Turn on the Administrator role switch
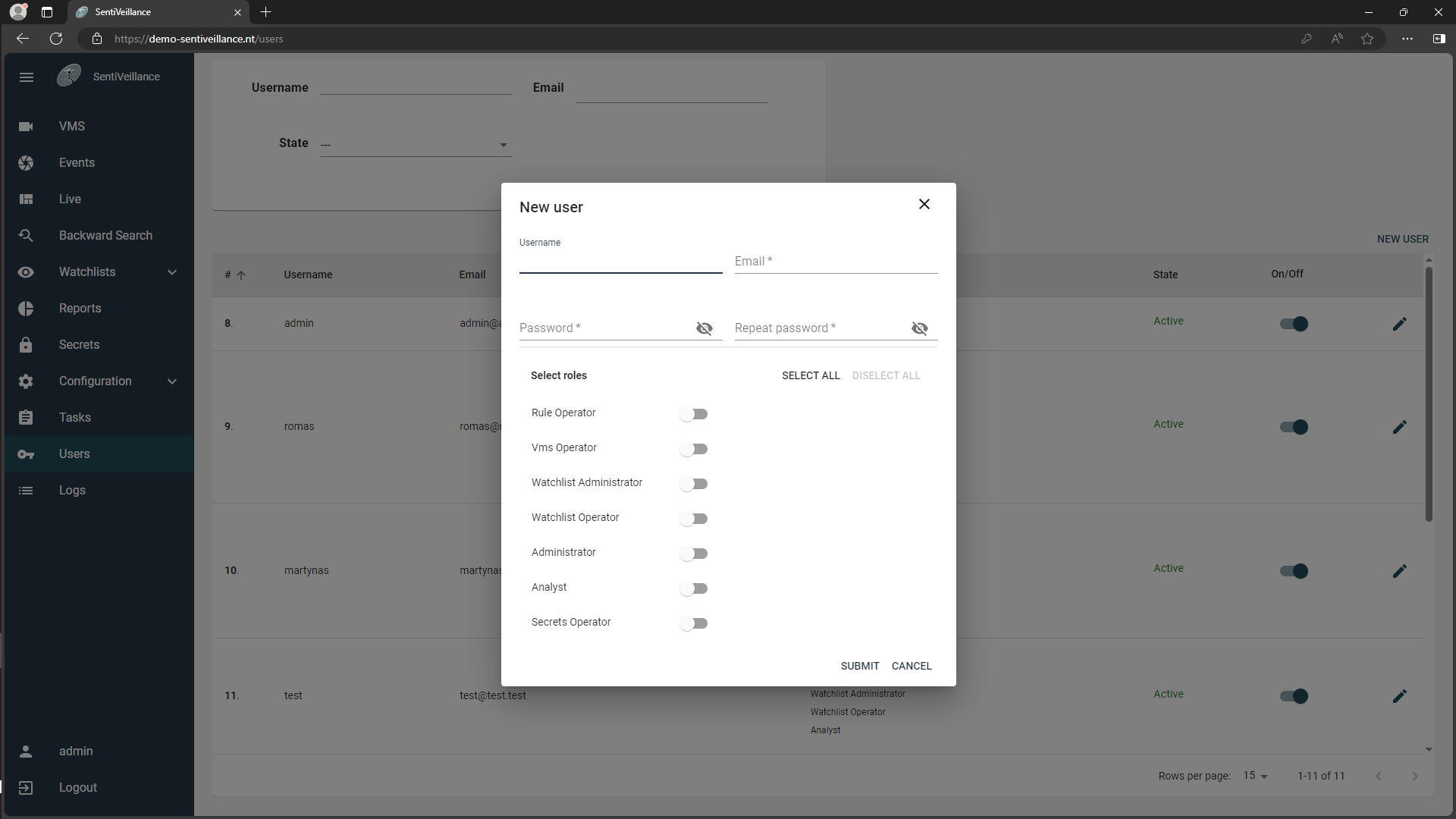This screenshot has height=819, width=1456. [x=693, y=554]
